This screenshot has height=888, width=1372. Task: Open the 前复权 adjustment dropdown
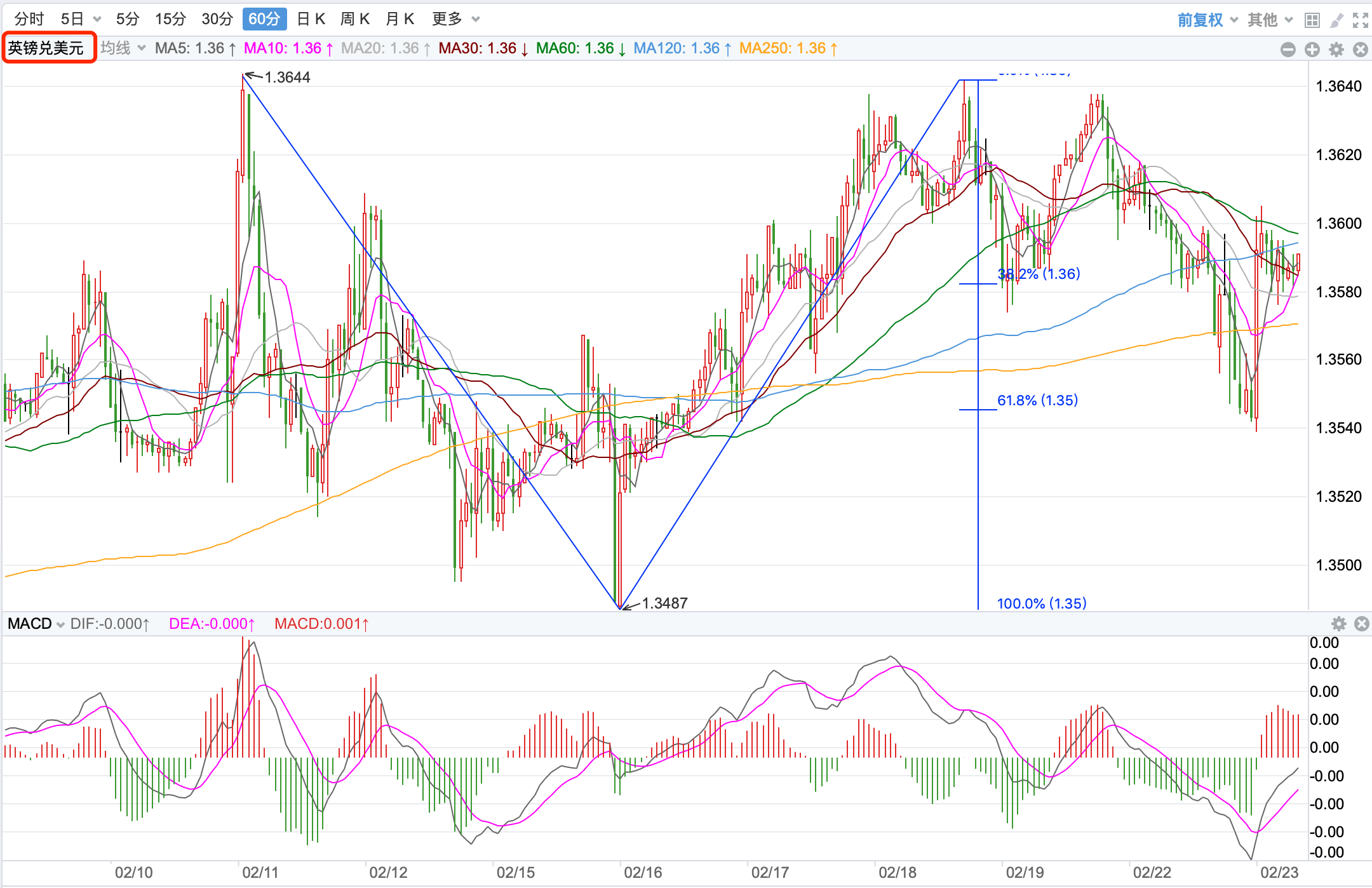coord(1207,20)
